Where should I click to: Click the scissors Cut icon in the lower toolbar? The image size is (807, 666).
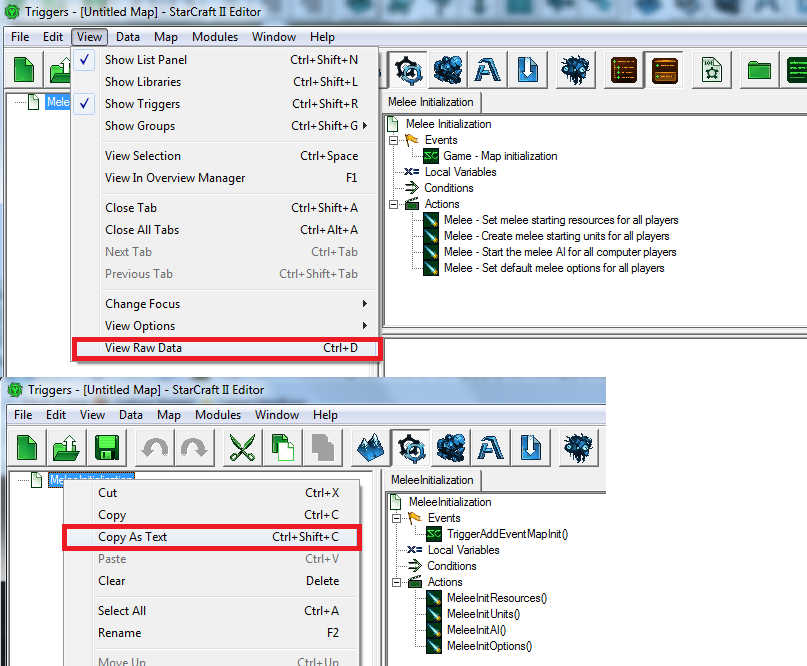pyautogui.click(x=242, y=447)
